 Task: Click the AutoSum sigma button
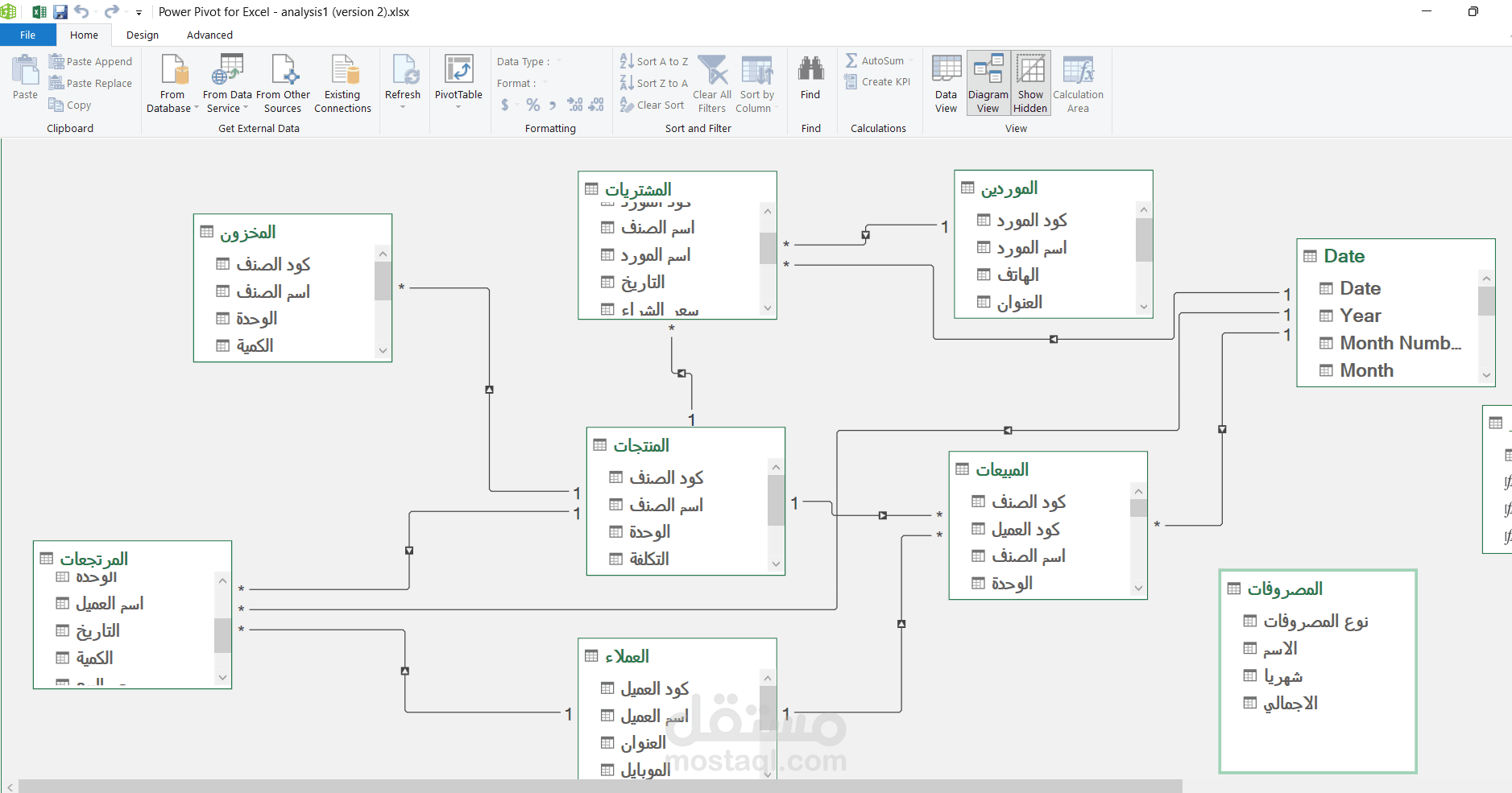[875, 60]
